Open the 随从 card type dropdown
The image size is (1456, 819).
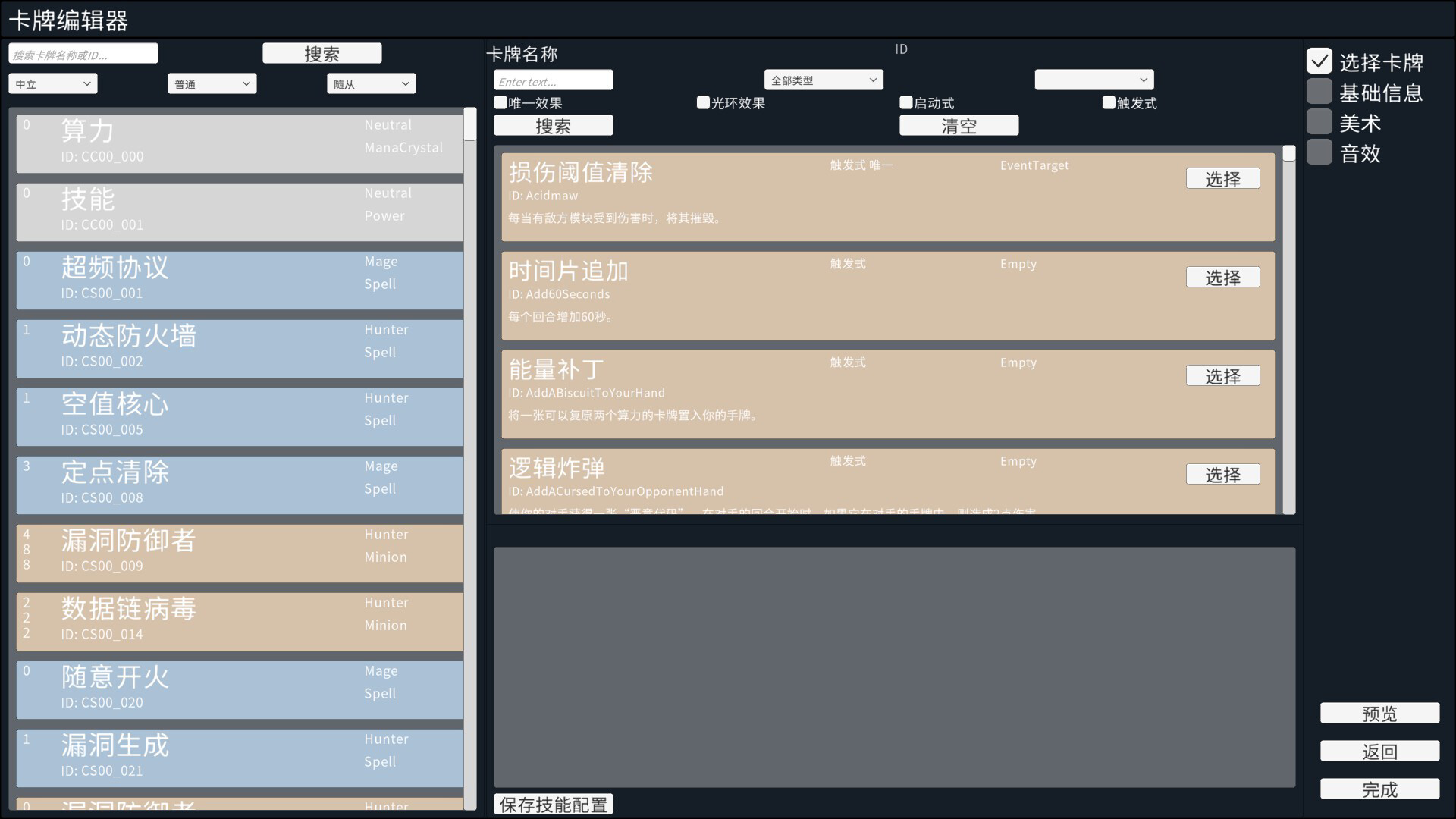(x=371, y=83)
